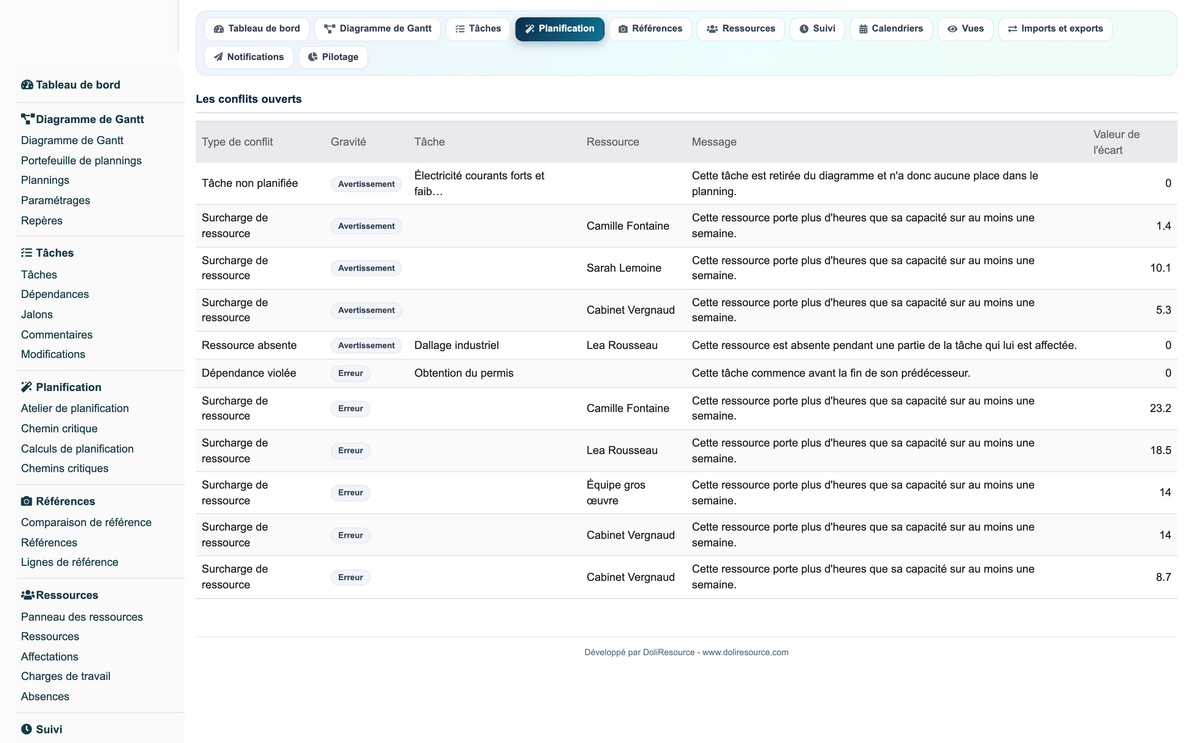Click the 23.2 écart value
Image resolution: width=1200 pixels, height=743 pixels.
point(1160,408)
